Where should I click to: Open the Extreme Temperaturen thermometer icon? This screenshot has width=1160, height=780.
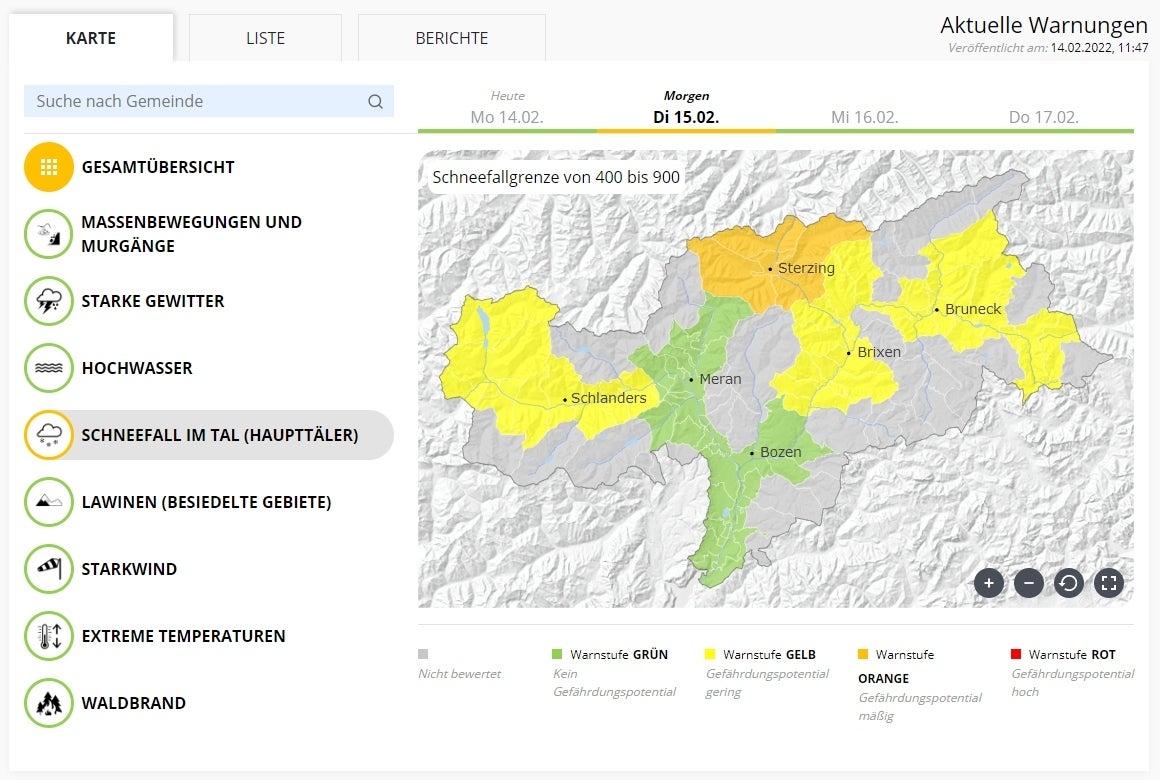click(49, 636)
